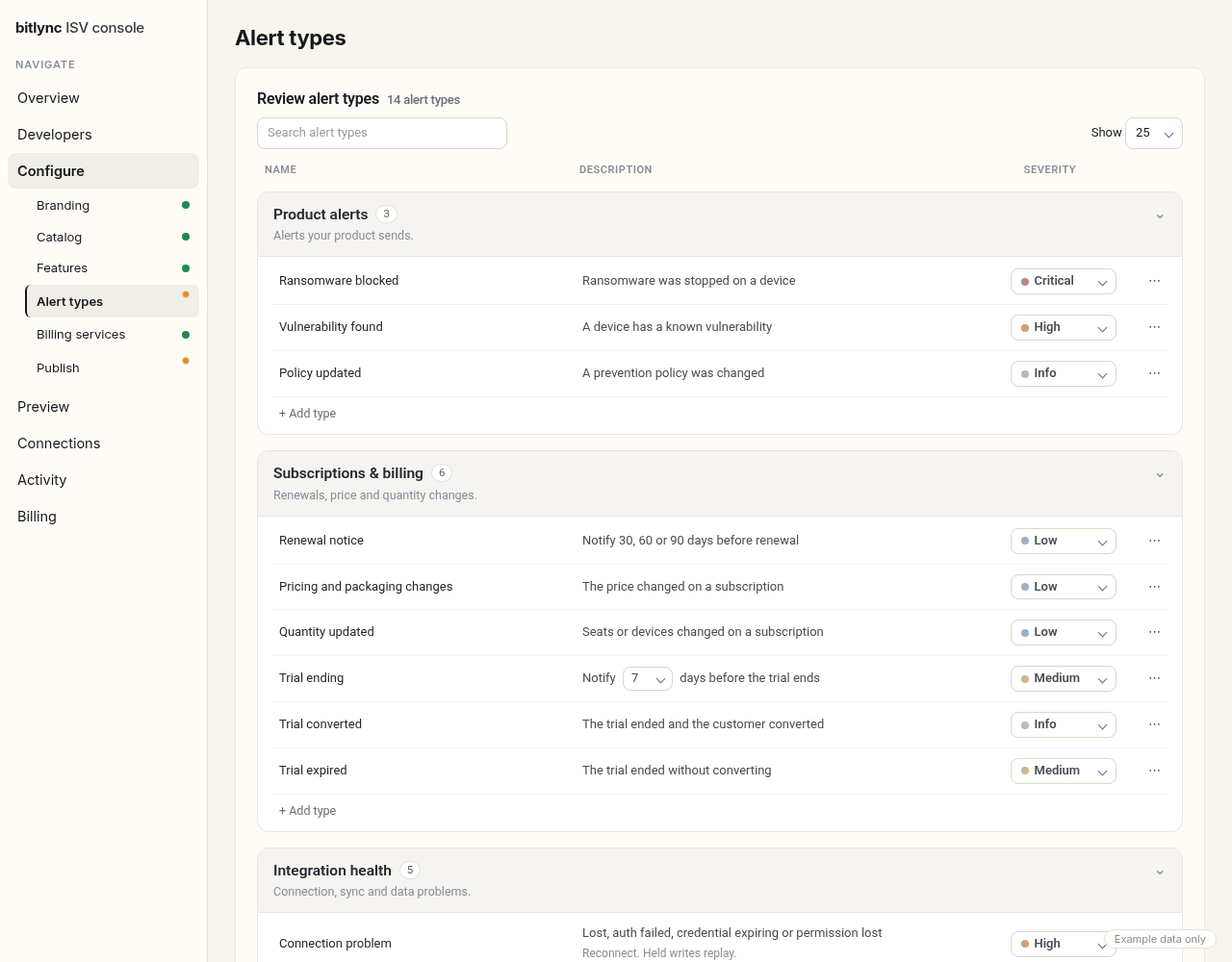Open Connections page
Viewport: 1232px width, 962px height.
103,443
